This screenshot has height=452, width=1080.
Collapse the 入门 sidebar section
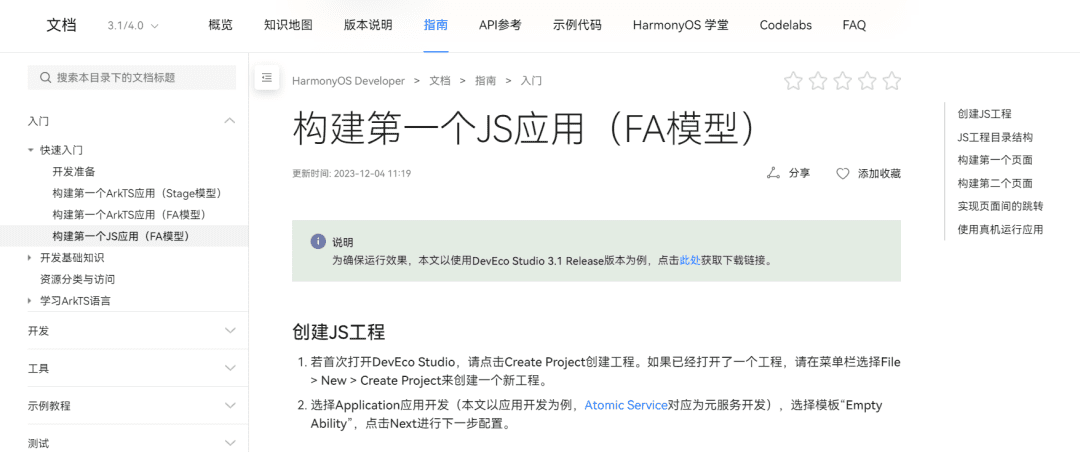point(230,121)
